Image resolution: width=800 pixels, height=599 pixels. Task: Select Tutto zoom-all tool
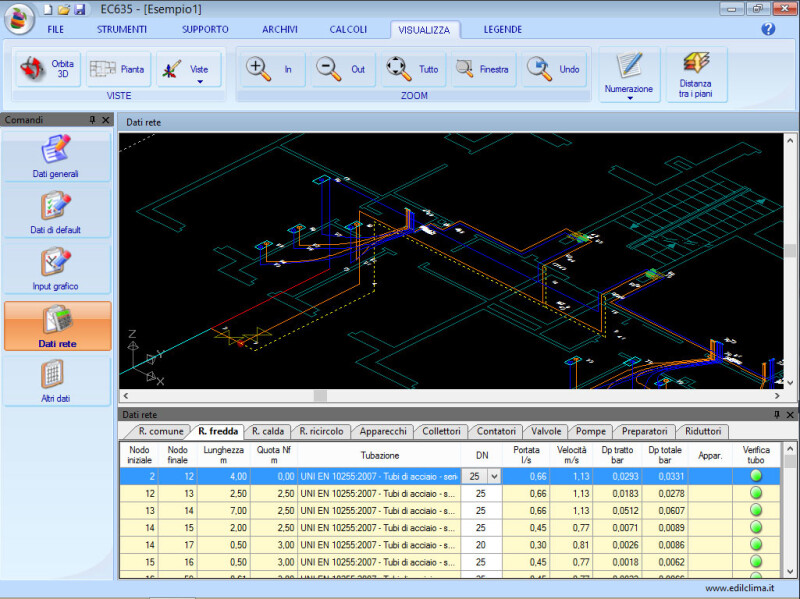[414, 69]
